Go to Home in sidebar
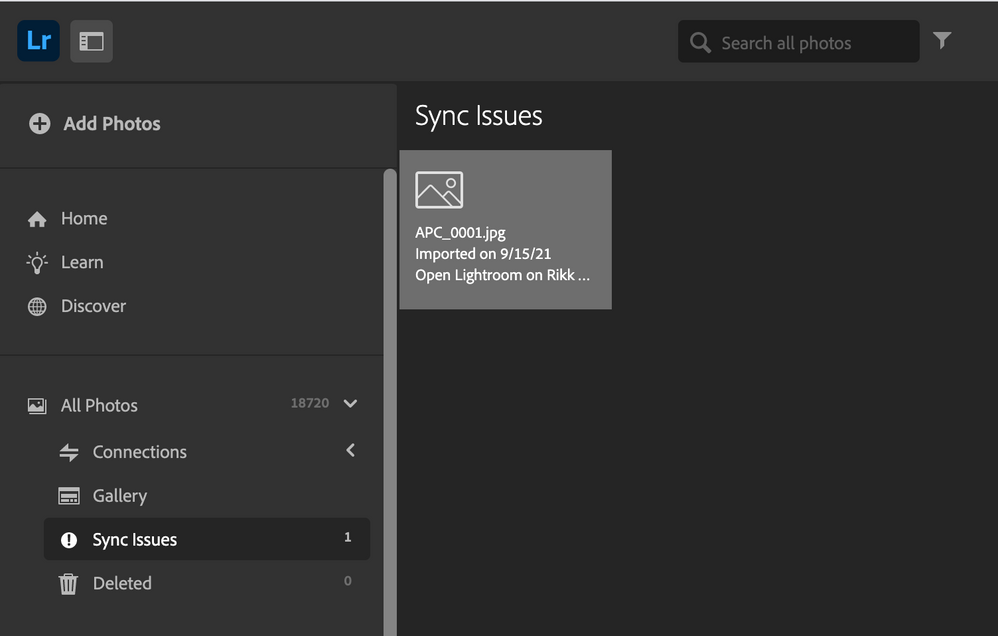The height and width of the screenshot is (636, 998). point(84,218)
